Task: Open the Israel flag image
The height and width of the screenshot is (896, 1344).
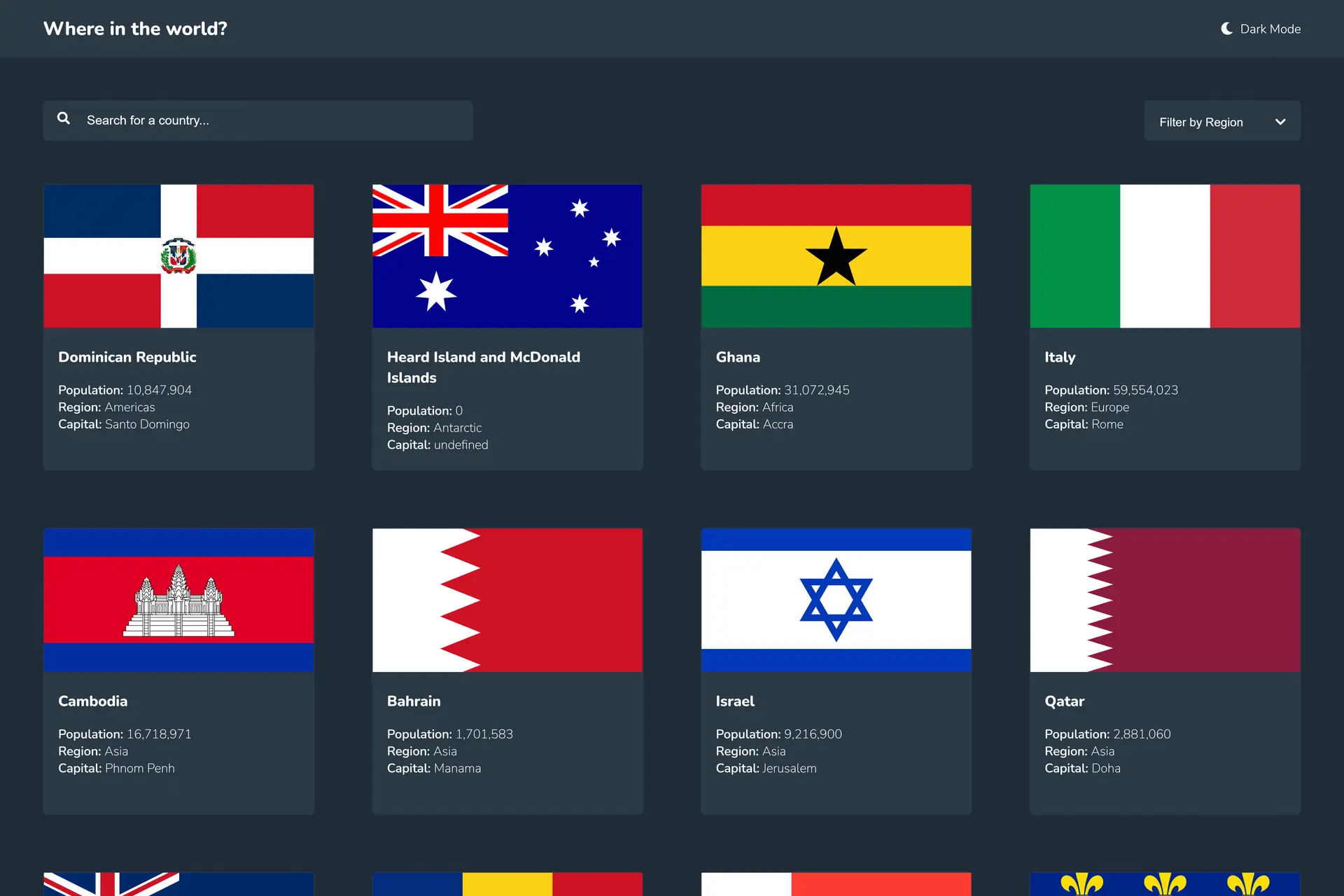Action: [836, 600]
